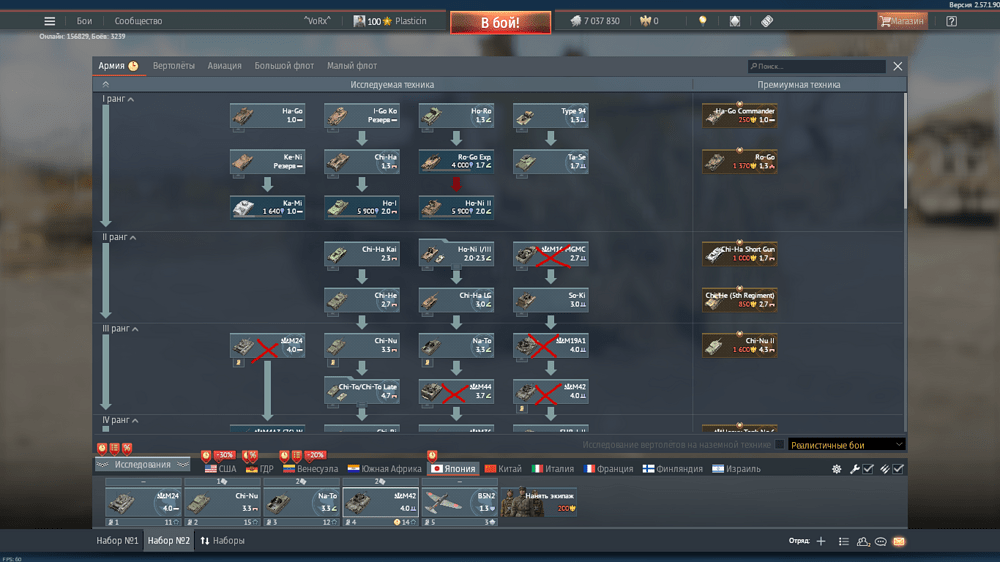Open the hamburger main menu icon

(49, 21)
